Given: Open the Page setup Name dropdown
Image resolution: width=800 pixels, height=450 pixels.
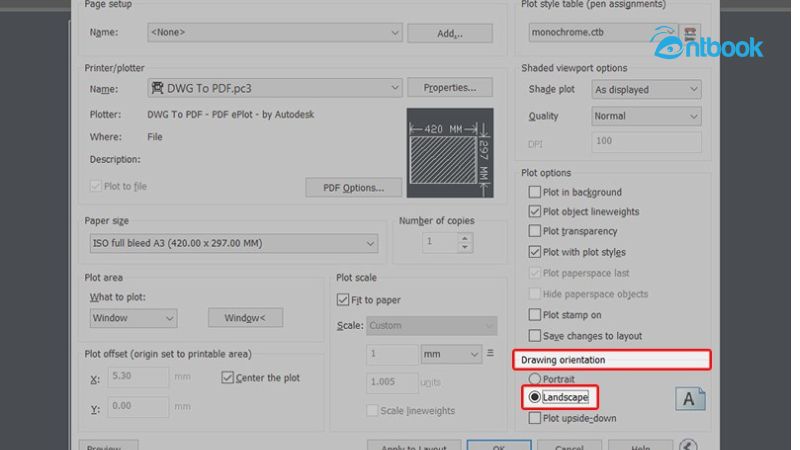Looking at the screenshot, I should click(x=274, y=33).
